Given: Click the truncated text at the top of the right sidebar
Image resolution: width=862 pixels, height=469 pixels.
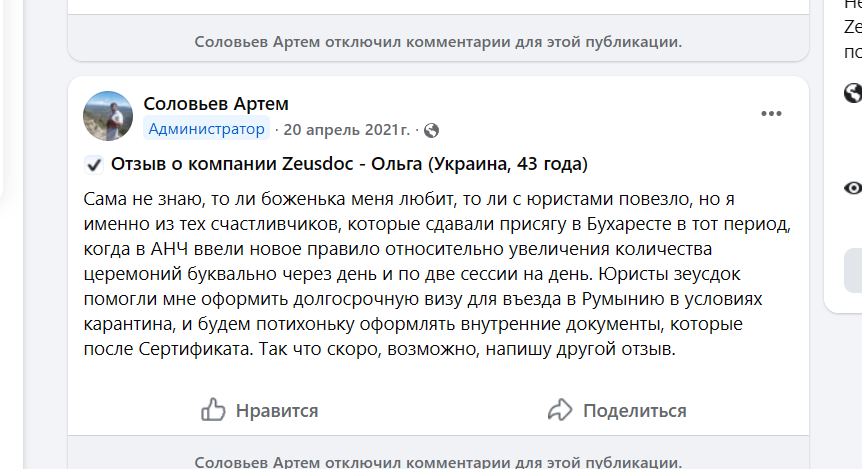Looking at the screenshot, I should pos(853,26).
